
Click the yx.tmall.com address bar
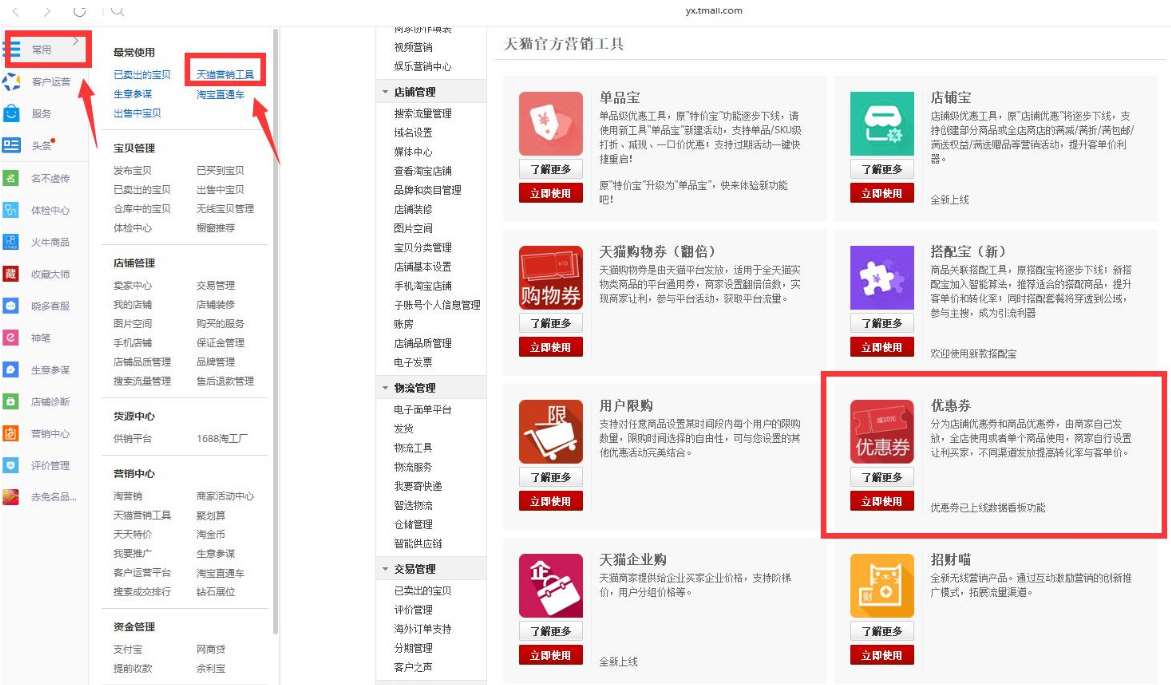coord(714,10)
